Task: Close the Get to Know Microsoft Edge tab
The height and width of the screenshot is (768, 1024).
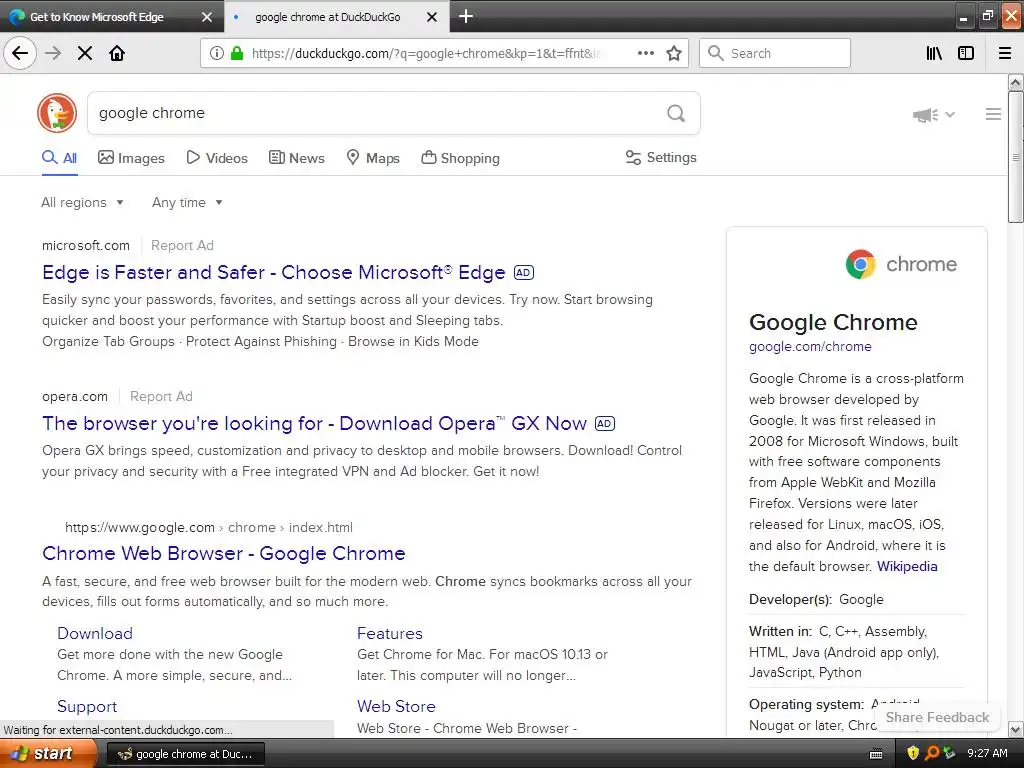Action: tap(206, 17)
